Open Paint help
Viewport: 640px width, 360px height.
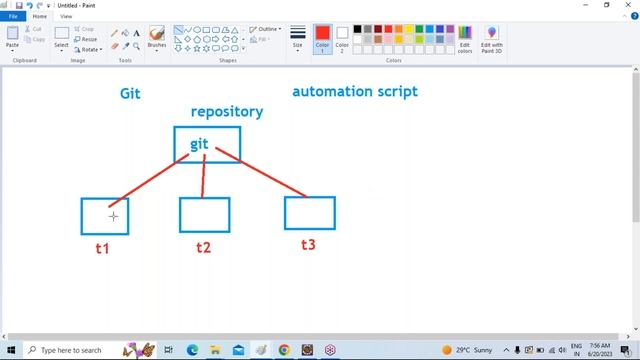coord(635,16)
